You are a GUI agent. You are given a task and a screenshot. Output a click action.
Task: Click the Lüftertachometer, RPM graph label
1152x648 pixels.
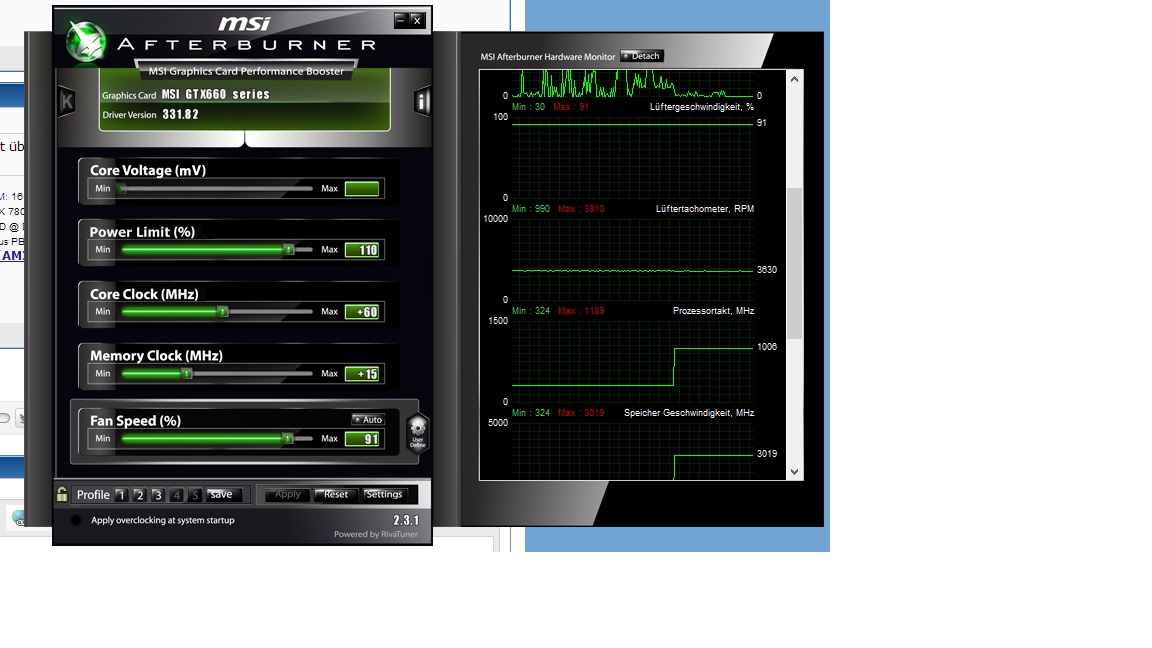tap(705, 209)
